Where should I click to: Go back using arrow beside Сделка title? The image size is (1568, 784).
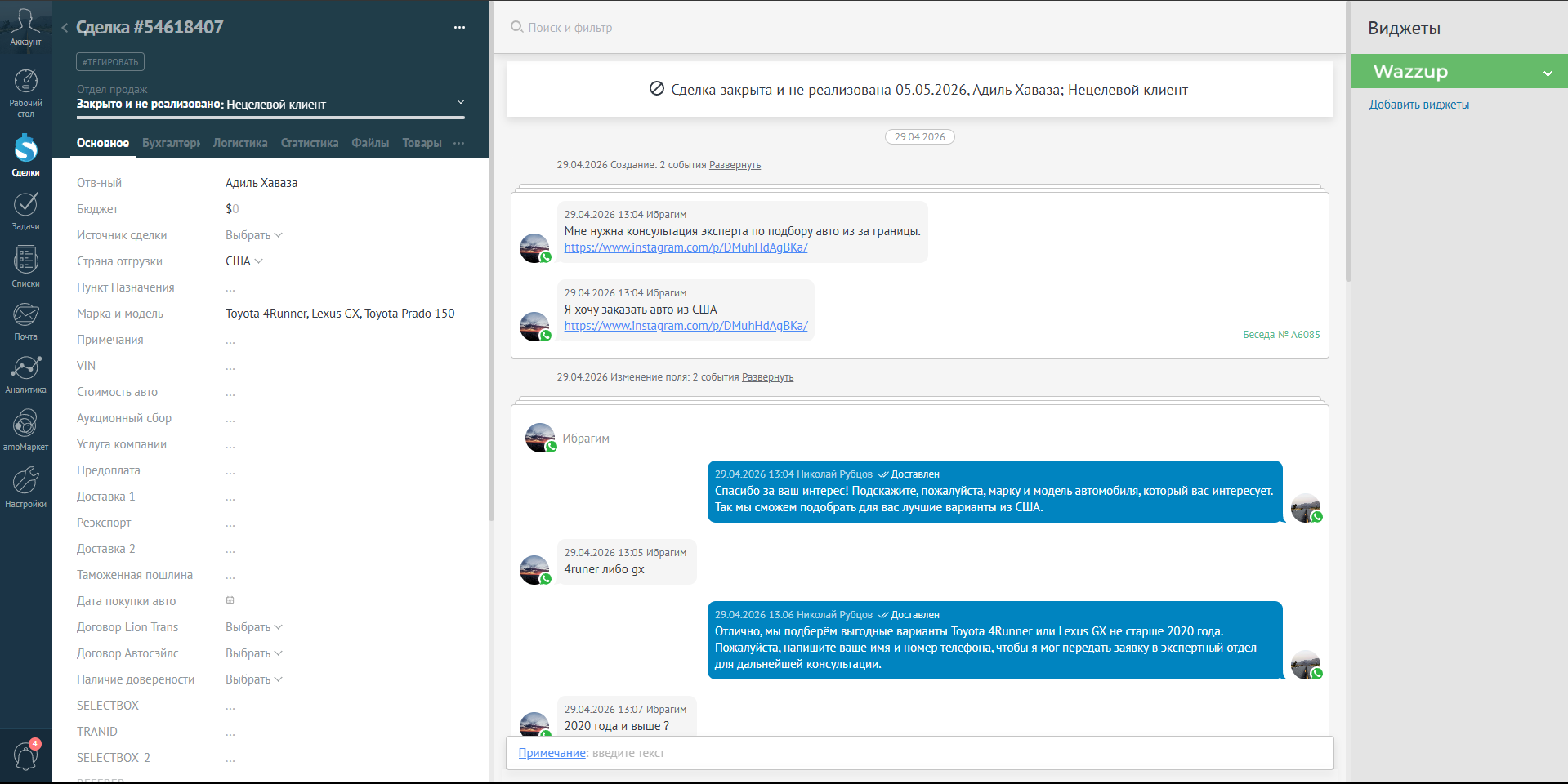click(x=64, y=28)
